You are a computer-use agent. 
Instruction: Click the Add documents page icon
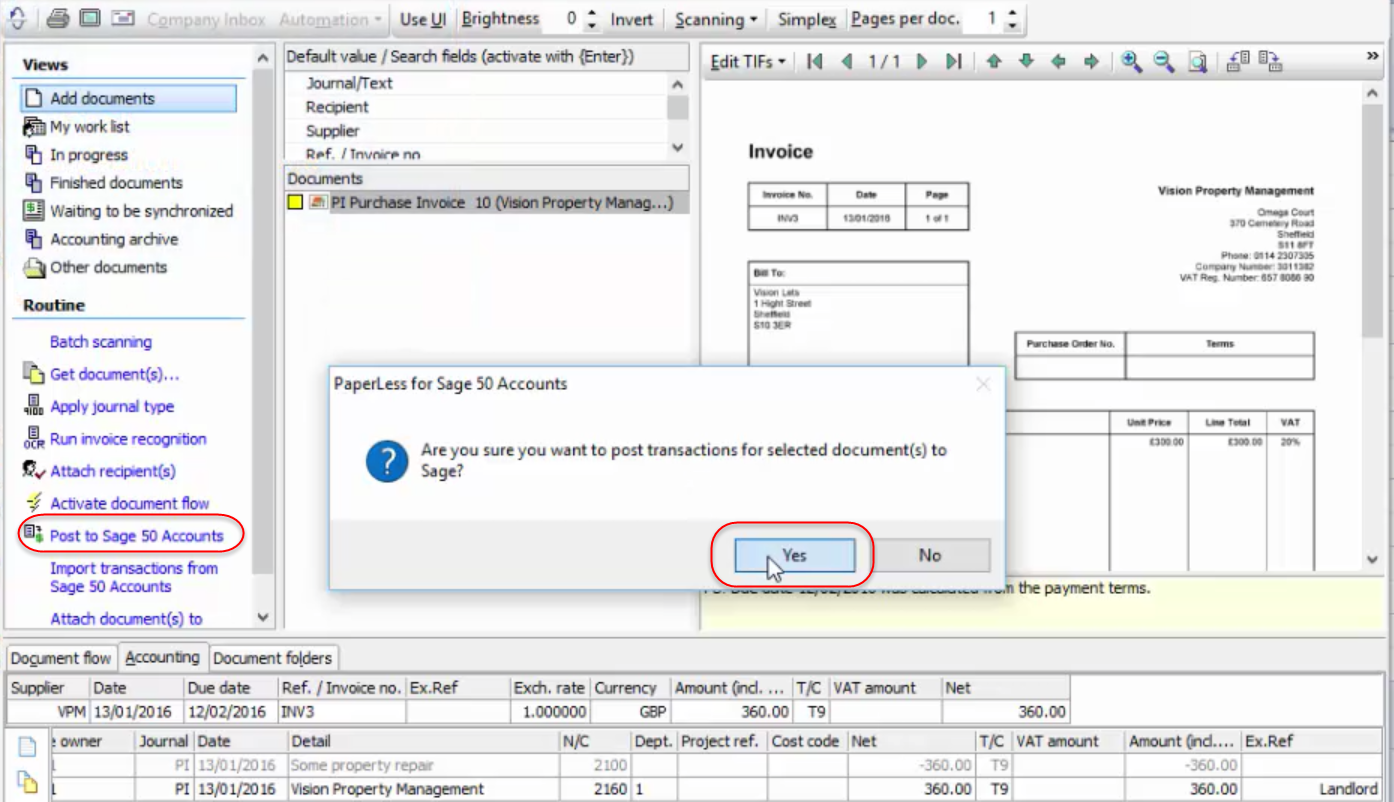pos(33,98)
